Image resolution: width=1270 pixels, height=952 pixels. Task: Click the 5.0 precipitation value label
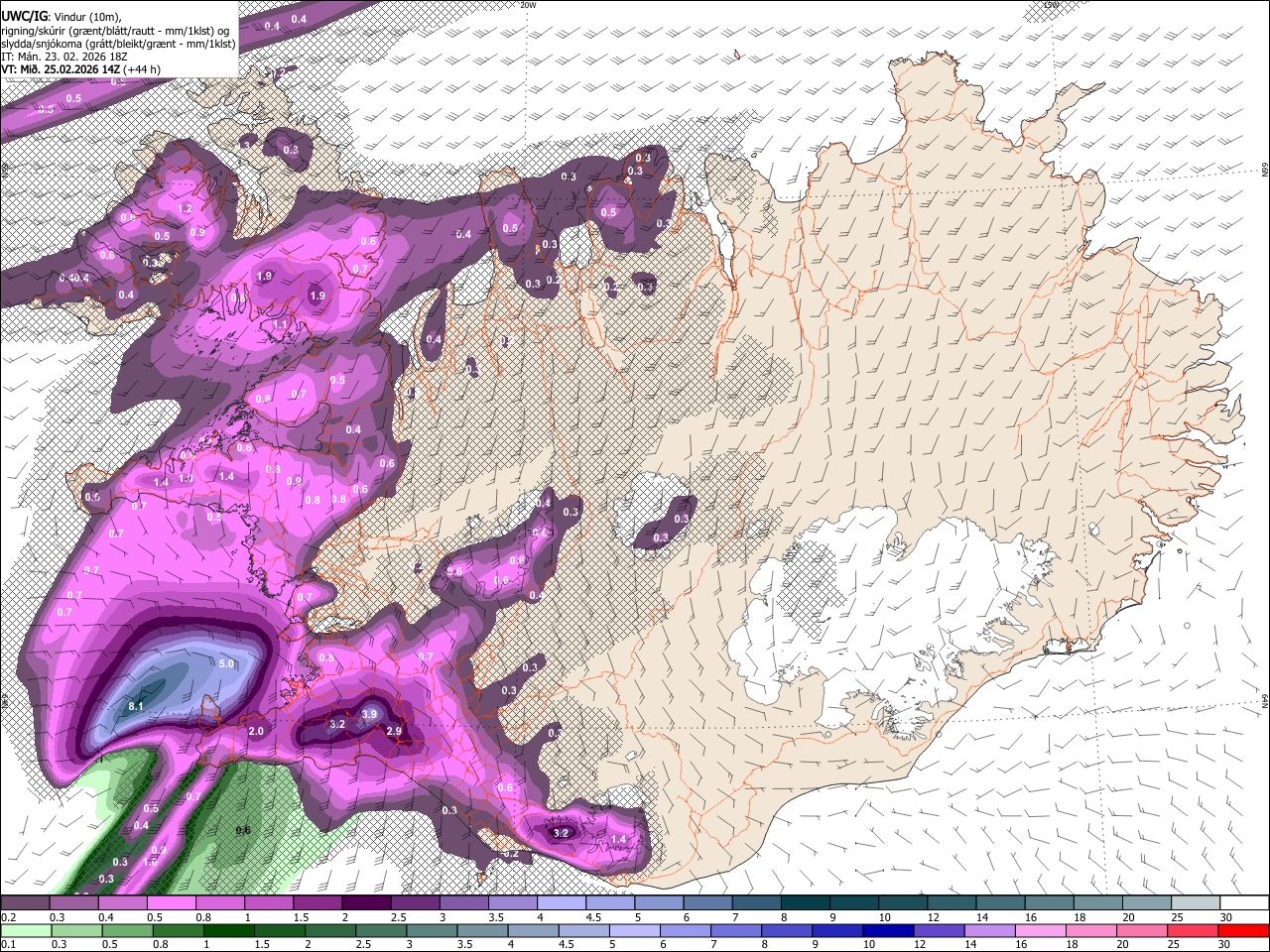click(x=226, y=663)
